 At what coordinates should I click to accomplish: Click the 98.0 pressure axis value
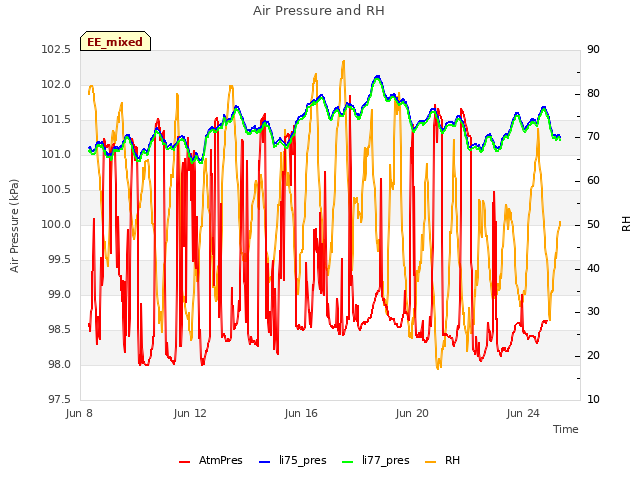[x=60, y=364]
